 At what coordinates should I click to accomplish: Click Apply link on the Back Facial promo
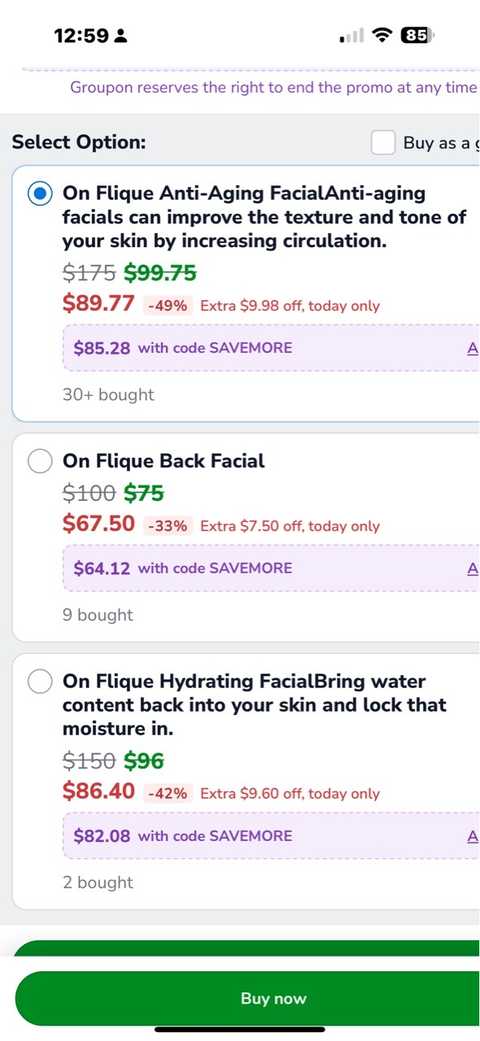point(473,569)
